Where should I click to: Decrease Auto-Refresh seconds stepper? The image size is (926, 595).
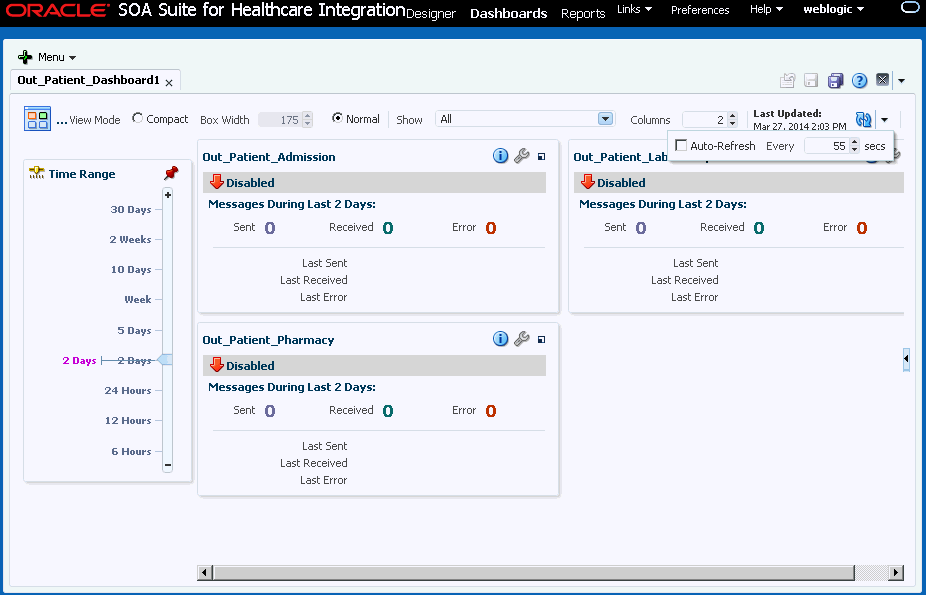click(855, 150)
